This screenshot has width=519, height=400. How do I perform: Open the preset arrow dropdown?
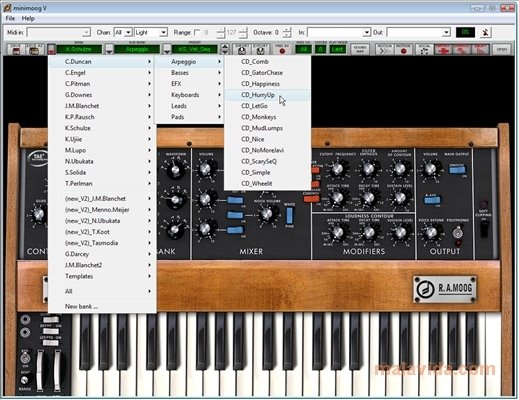coord(167,49)
